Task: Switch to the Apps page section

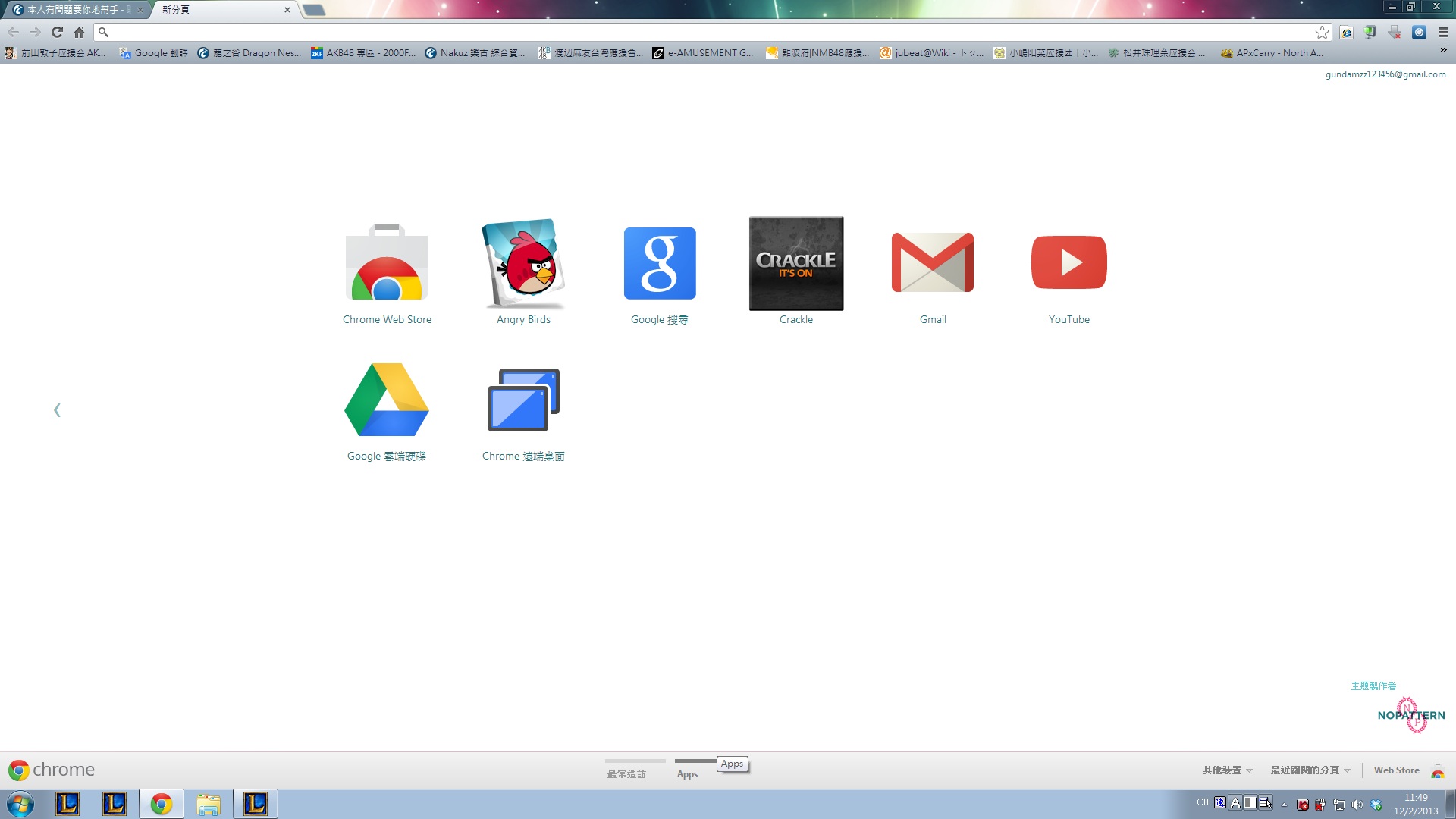Action: pyautogui.click(x=687, y=773)
